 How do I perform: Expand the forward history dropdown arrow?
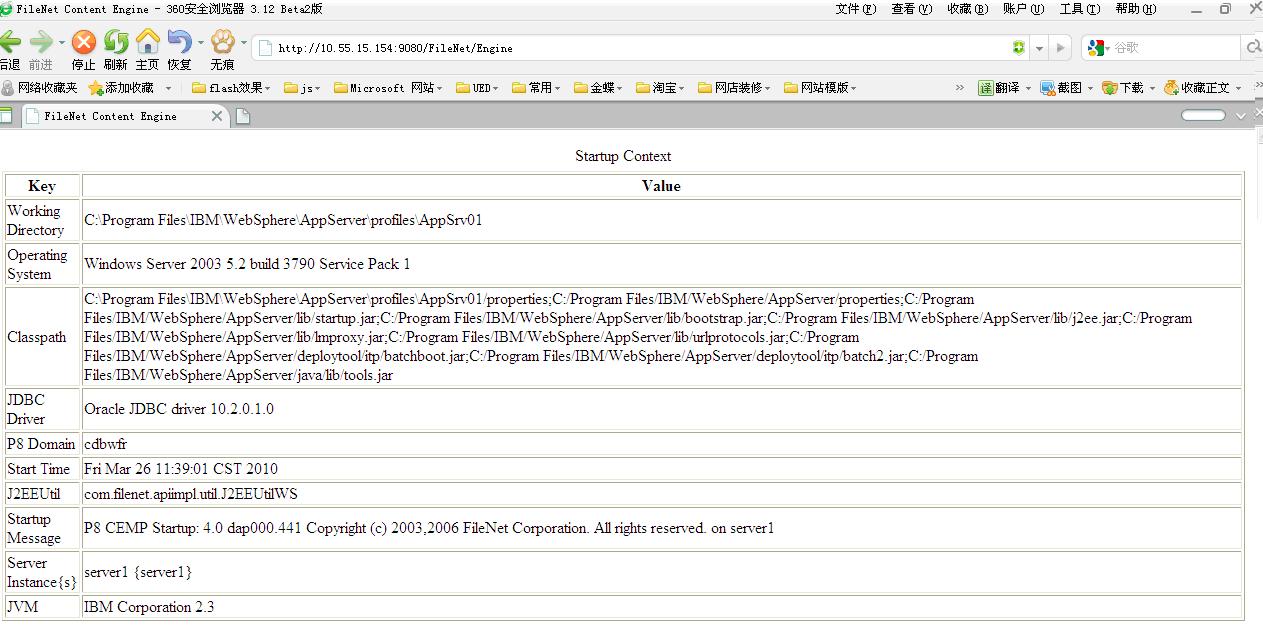(62, 42)
